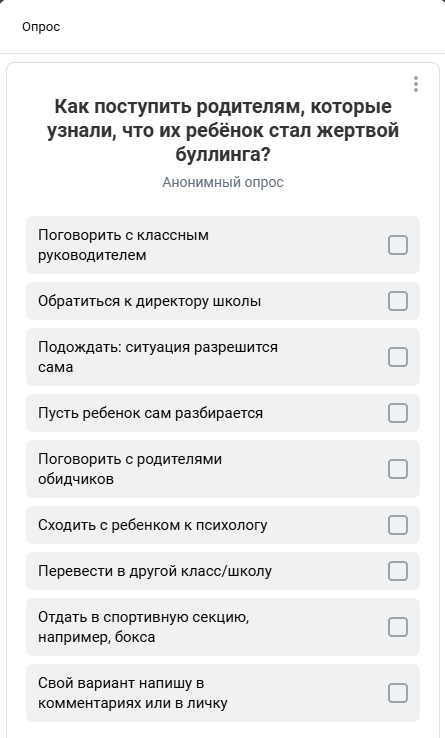Screen dimensions: 445x738
Task: Click the 'Анонимный опрос' subtitle text
Action: pos(223,182)
